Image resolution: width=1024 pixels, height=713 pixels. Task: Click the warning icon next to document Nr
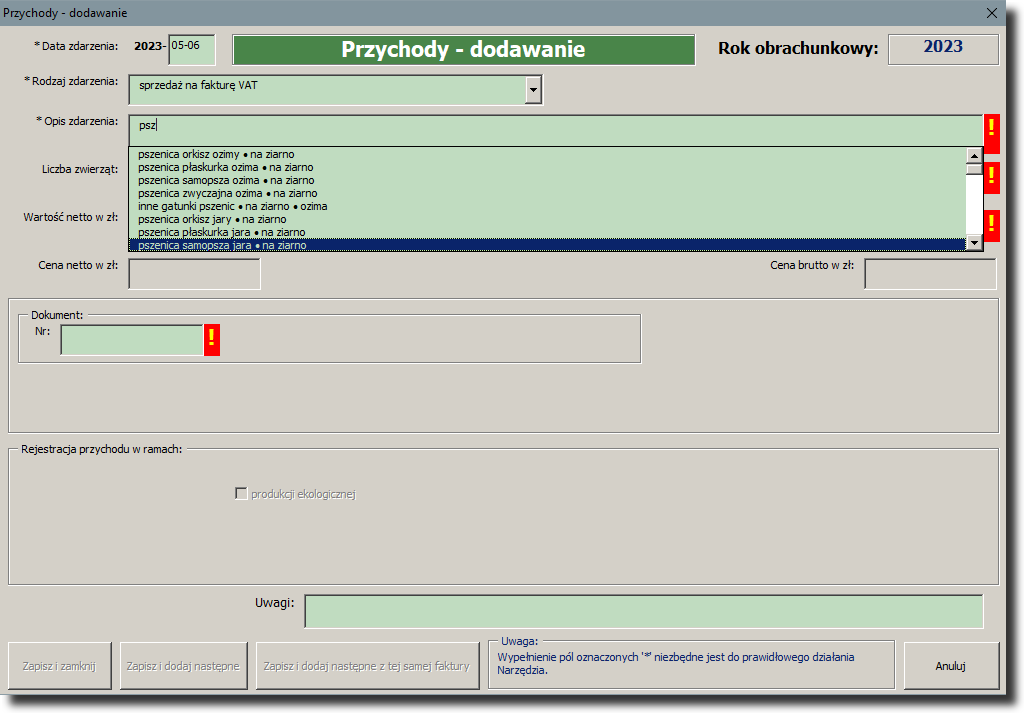tap(211, 340)
